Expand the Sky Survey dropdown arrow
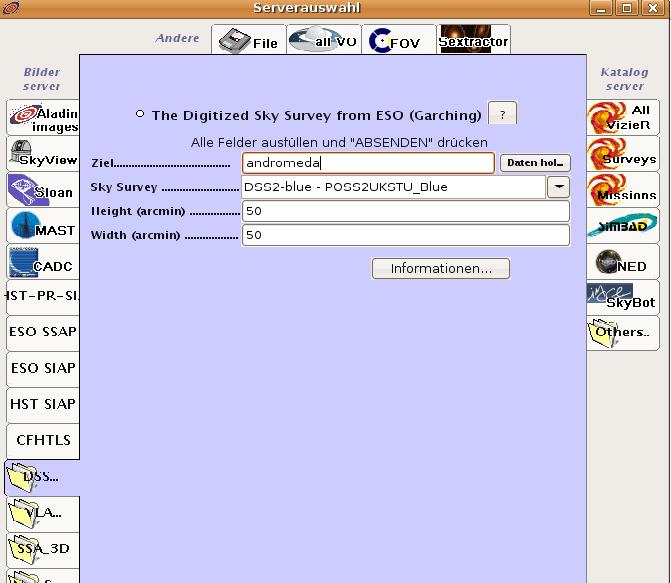This screenshot has width=671, height=583. [x=557, y=187]
